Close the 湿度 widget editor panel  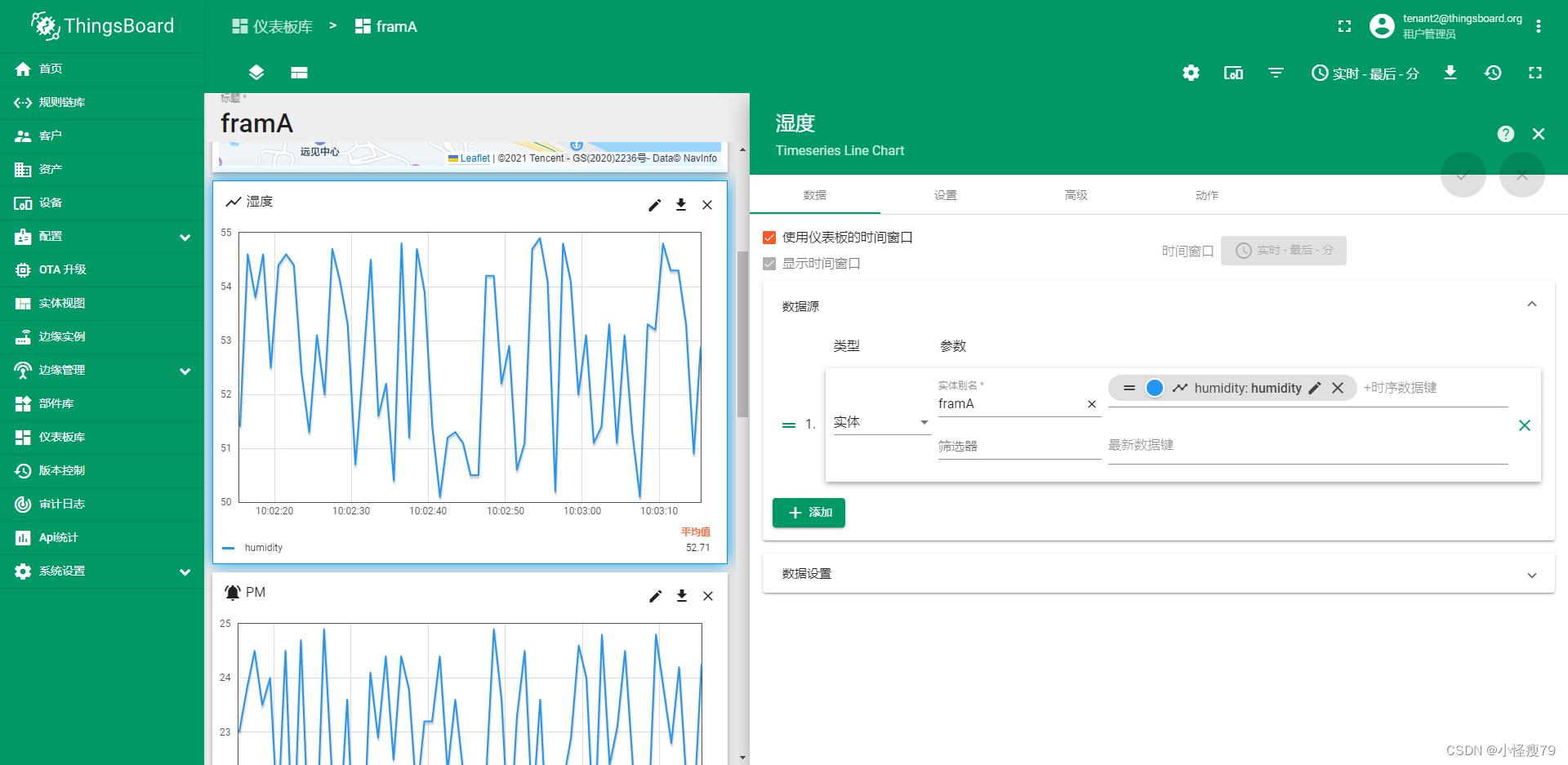1539,134
